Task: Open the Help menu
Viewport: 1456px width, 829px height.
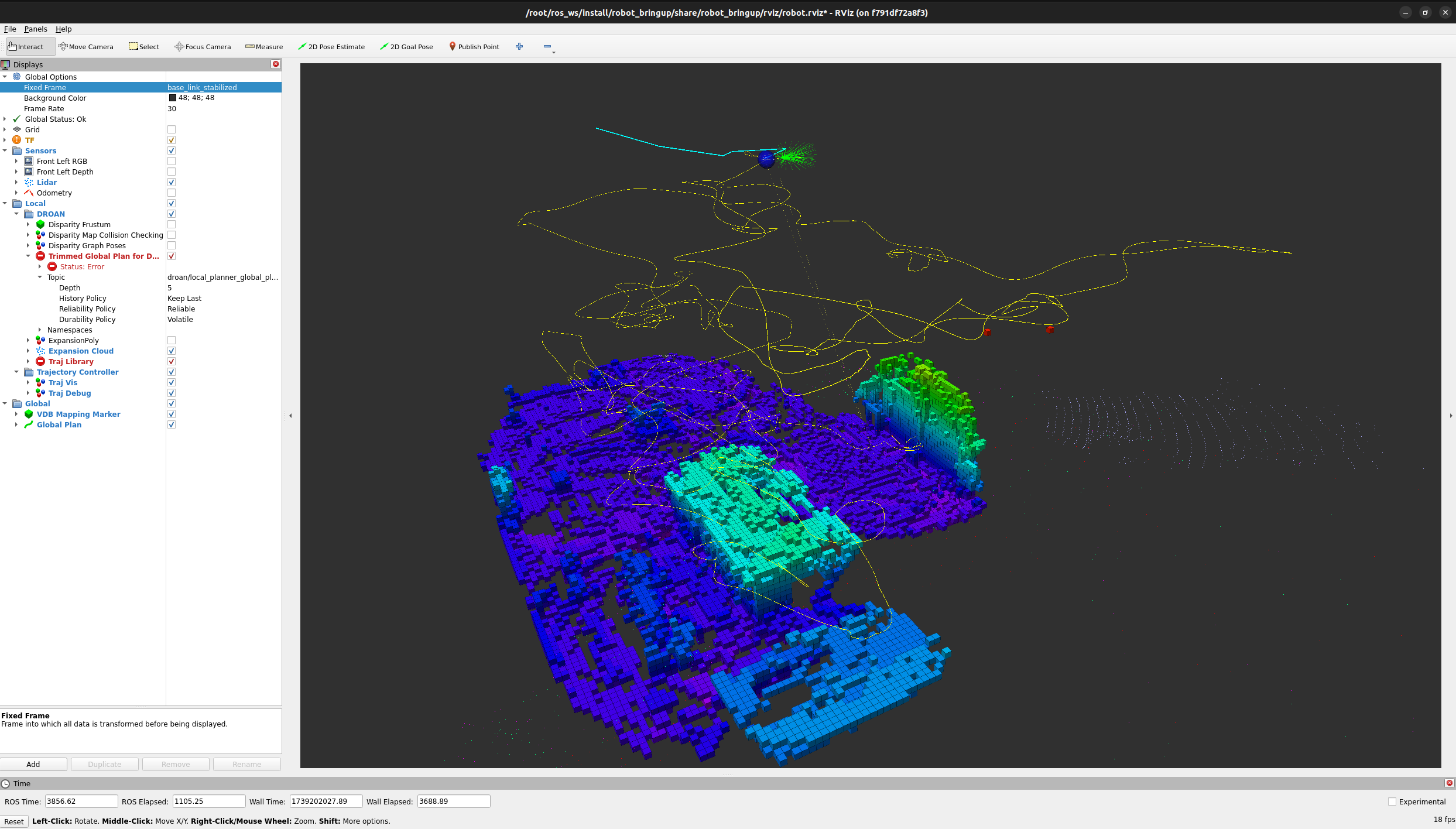Action: (x=63, y=29)
